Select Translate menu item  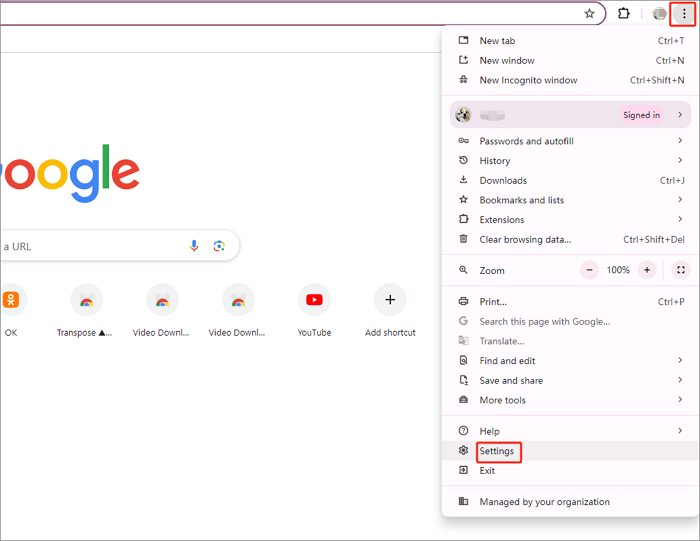click(571, 341)
